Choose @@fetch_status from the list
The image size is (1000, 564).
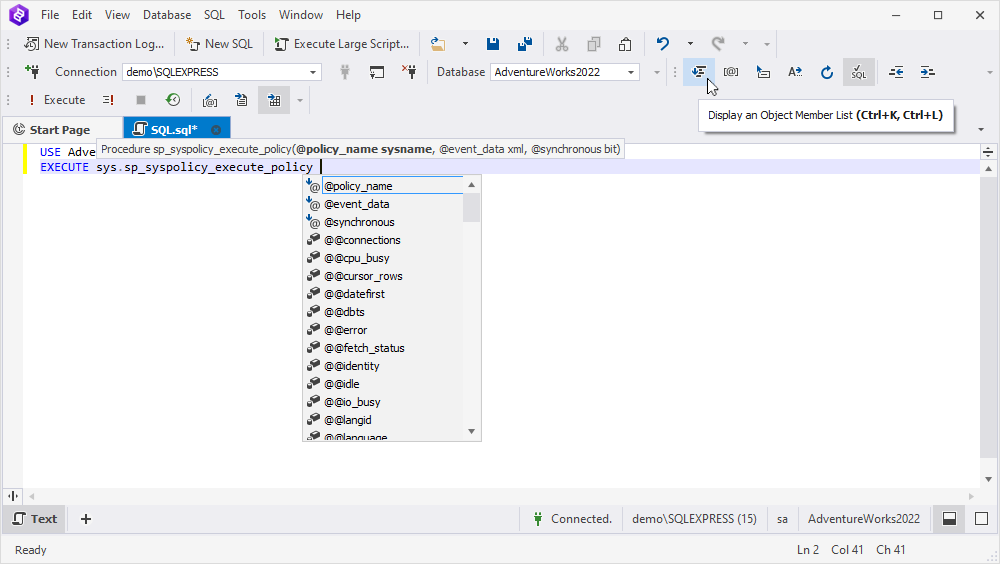tap(384, 348)
